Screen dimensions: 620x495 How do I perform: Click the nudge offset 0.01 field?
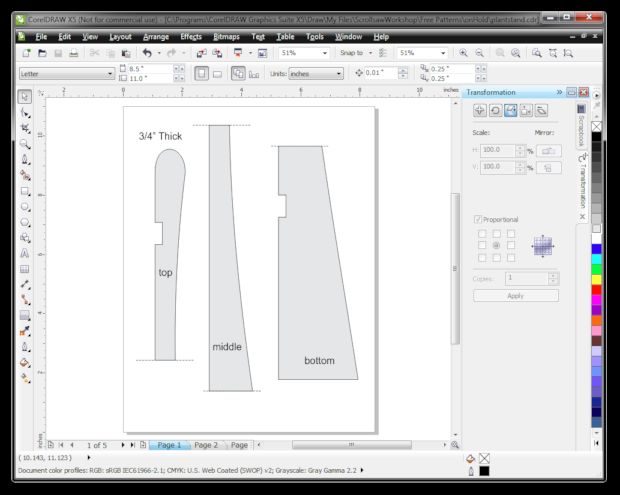pyautogui.click(x=380, y=73)
